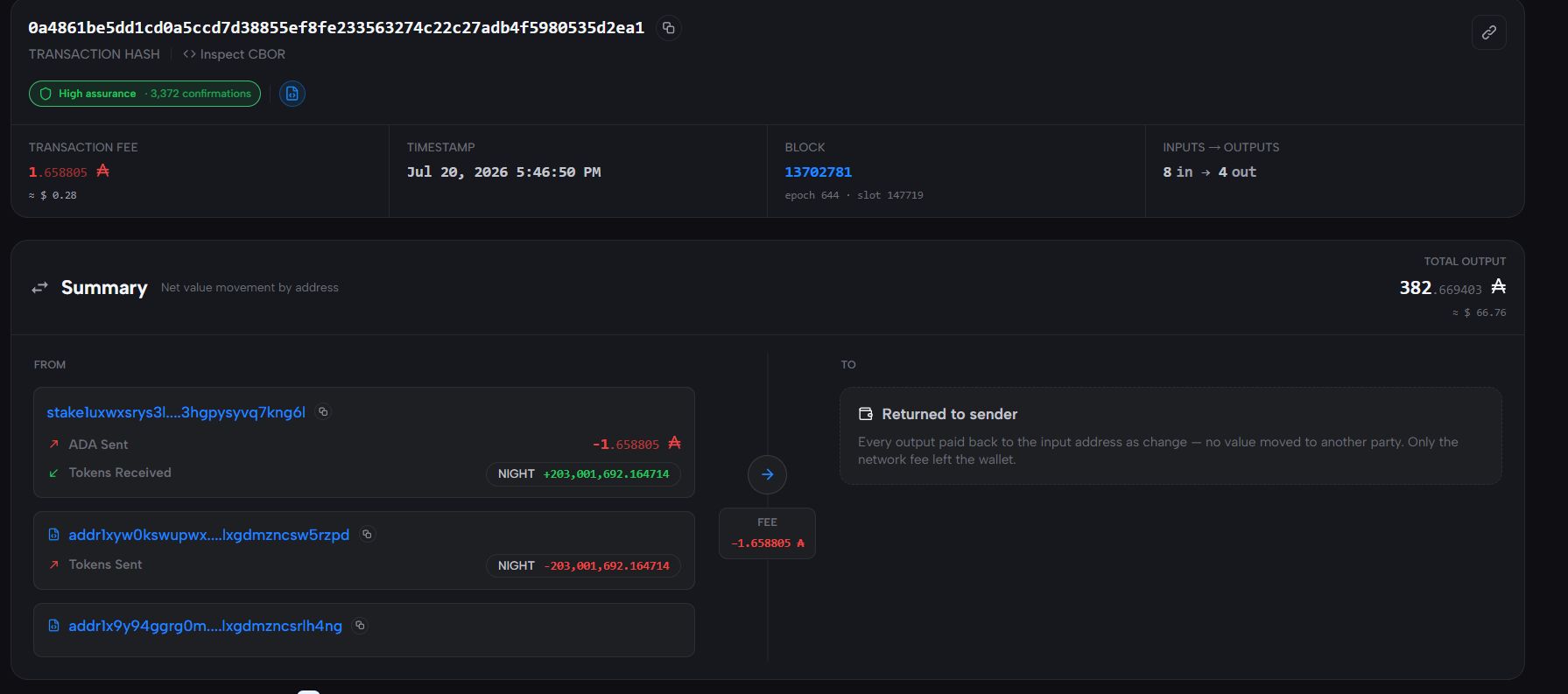Click the script icon before addr1xyw0kswupwx

point(53,534)
